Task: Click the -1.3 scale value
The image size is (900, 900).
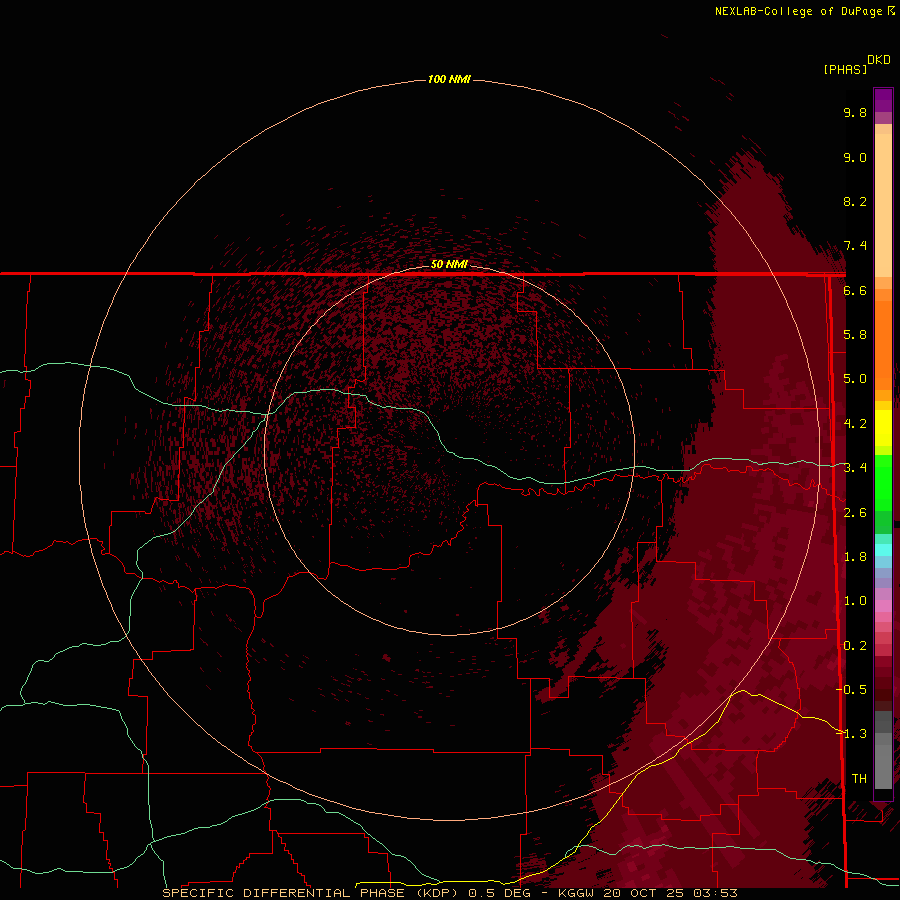Action: click(852, 734)
